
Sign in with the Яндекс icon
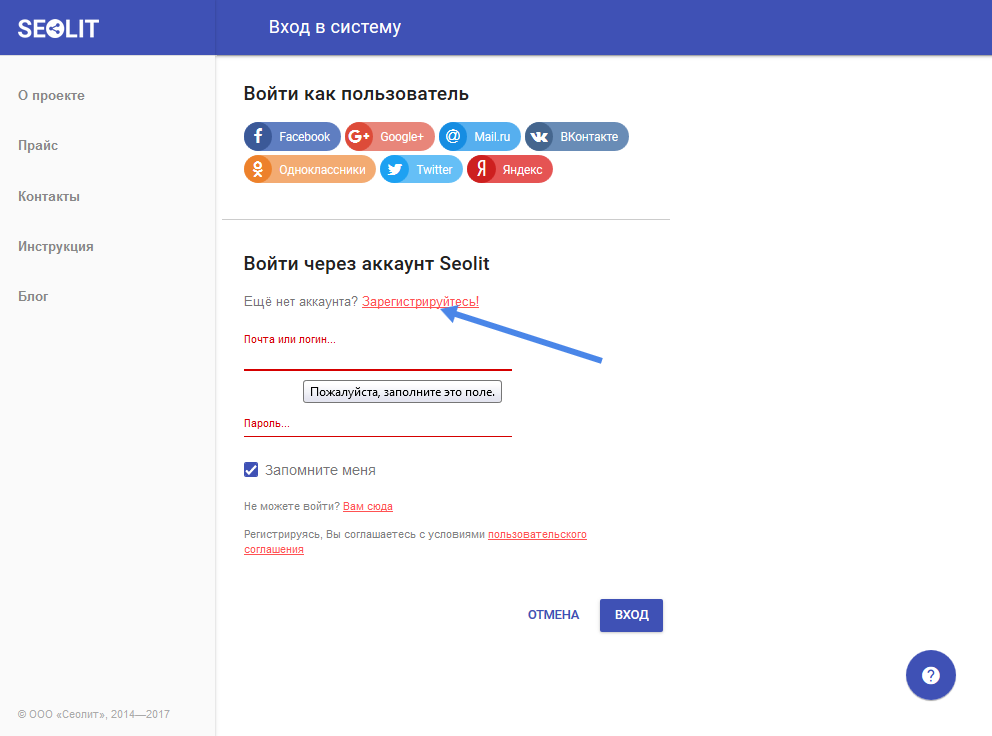pyautogui.click(x=482, y=170)
